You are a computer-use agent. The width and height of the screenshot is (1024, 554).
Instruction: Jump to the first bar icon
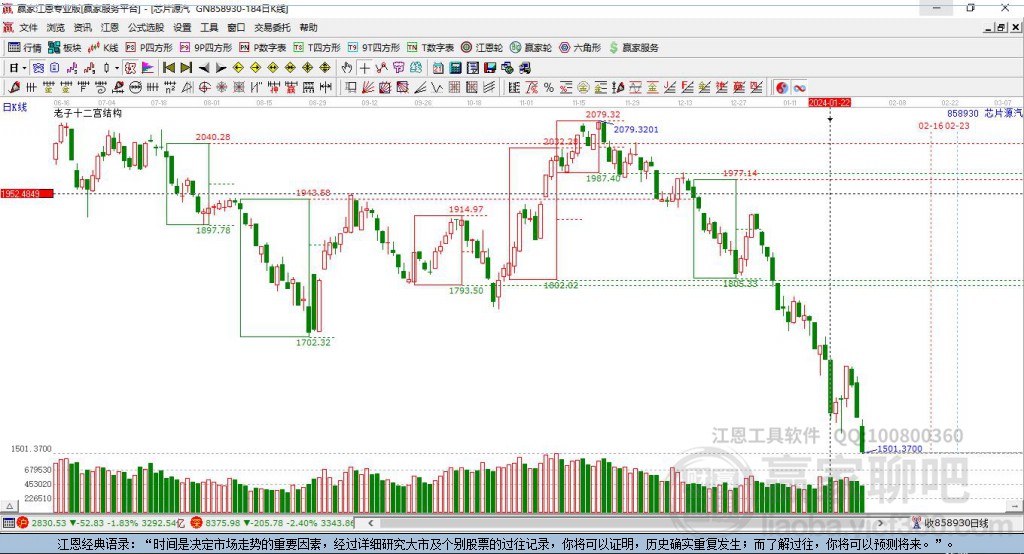click(169, 68)
